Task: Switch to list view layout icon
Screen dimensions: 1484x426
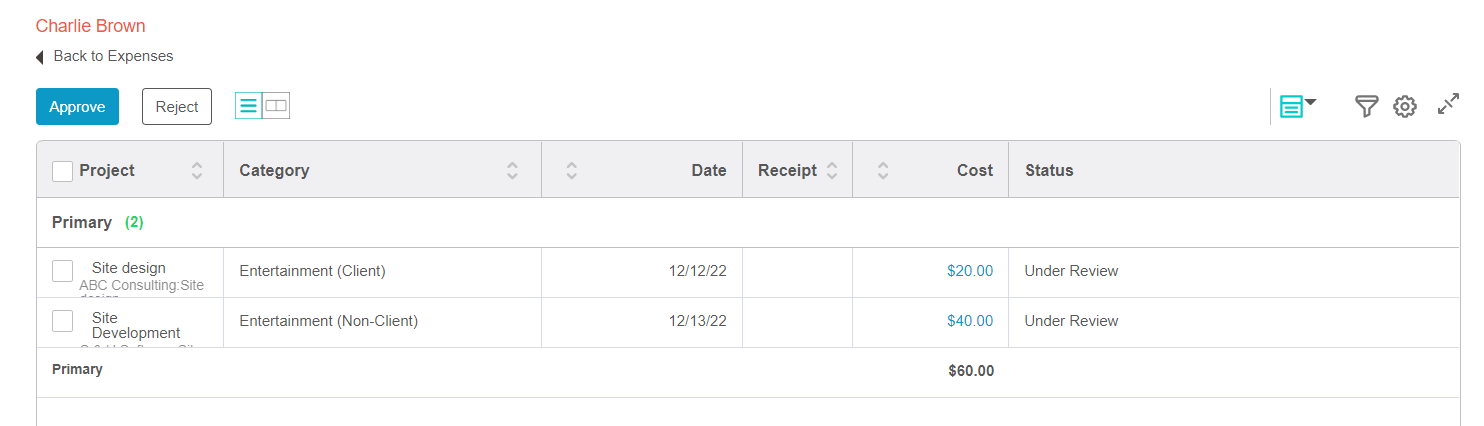Action: point(249,105)
